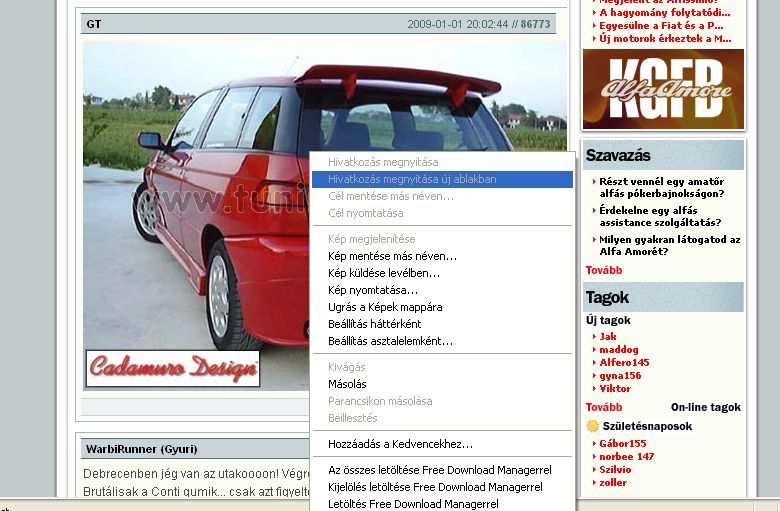The height and width of the screenshot is (511, 780).
Task: Select 'Kép nyomtatása…' menu item
Action: 442,290
